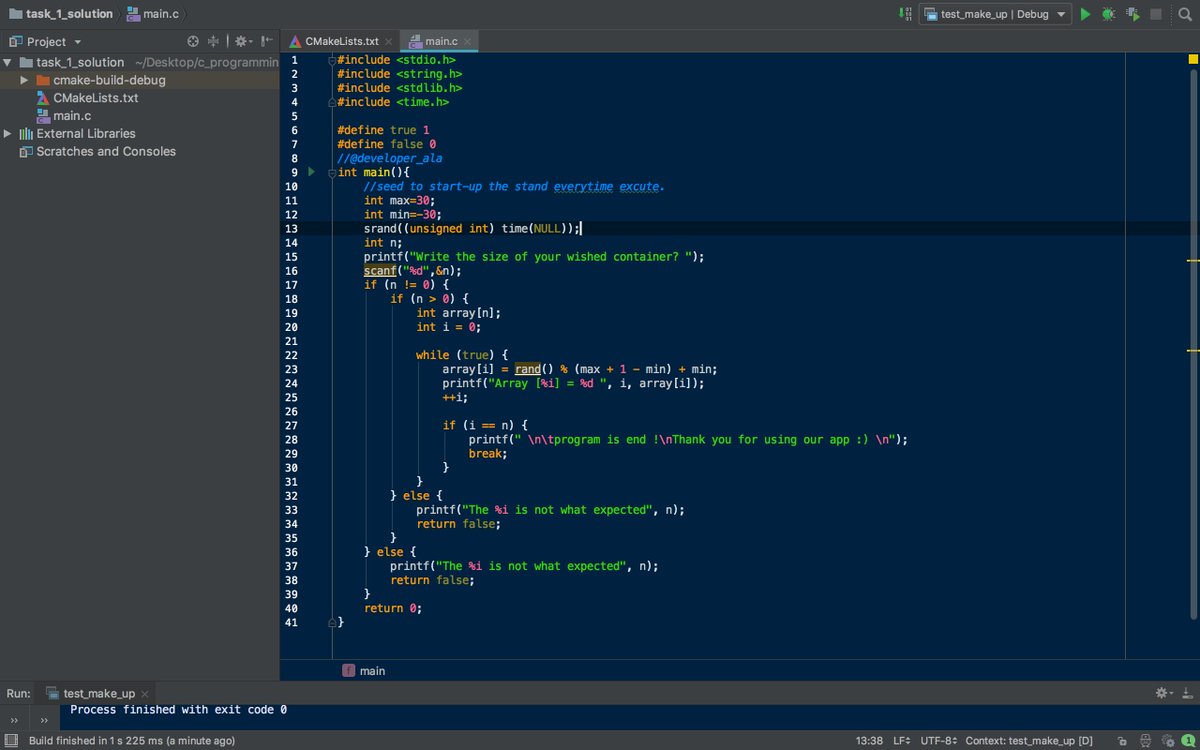Expand the cmake-build-debug folder
Image resolution: width=1200 pixels, height=750 pixels.
tap(25, 80)
